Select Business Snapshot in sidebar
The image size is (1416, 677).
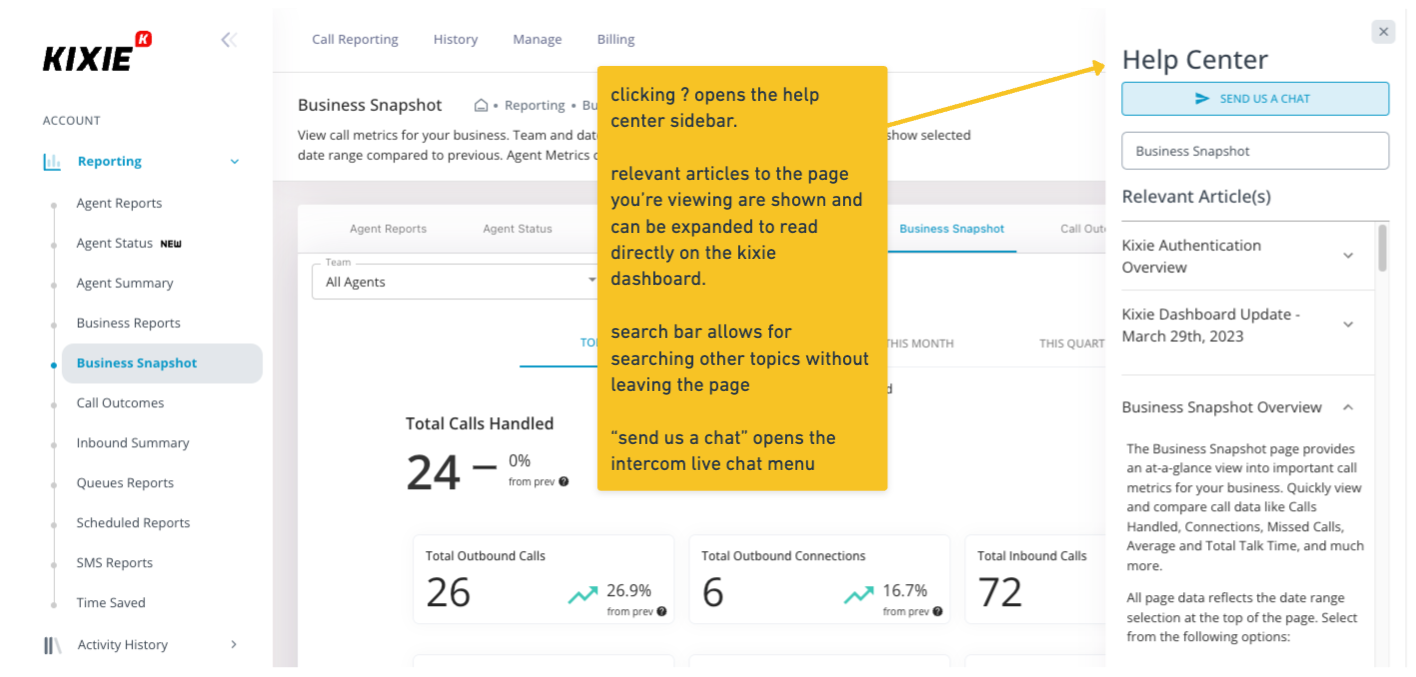(162, 363)
